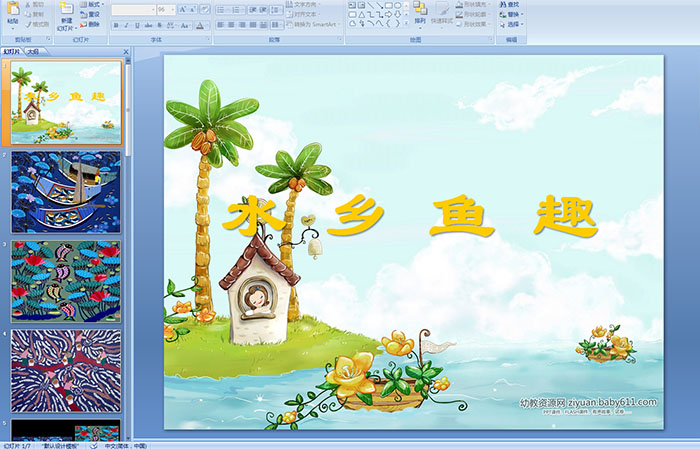
Task: Click Select (选择) in editing group
Action: 512,24
